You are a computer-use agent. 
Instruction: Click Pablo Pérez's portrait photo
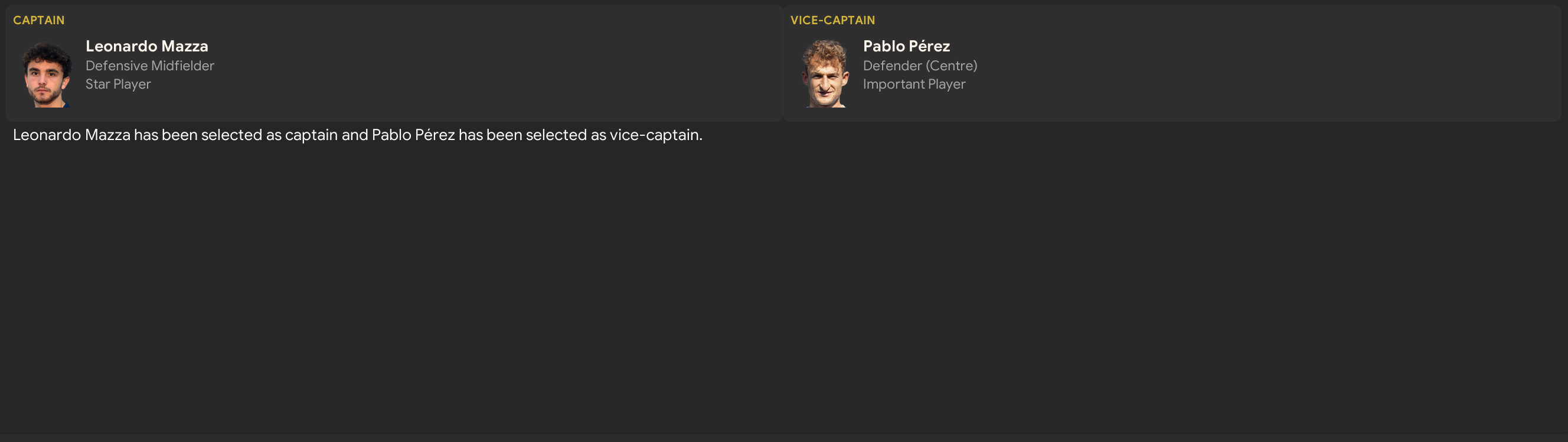[825, 74]
